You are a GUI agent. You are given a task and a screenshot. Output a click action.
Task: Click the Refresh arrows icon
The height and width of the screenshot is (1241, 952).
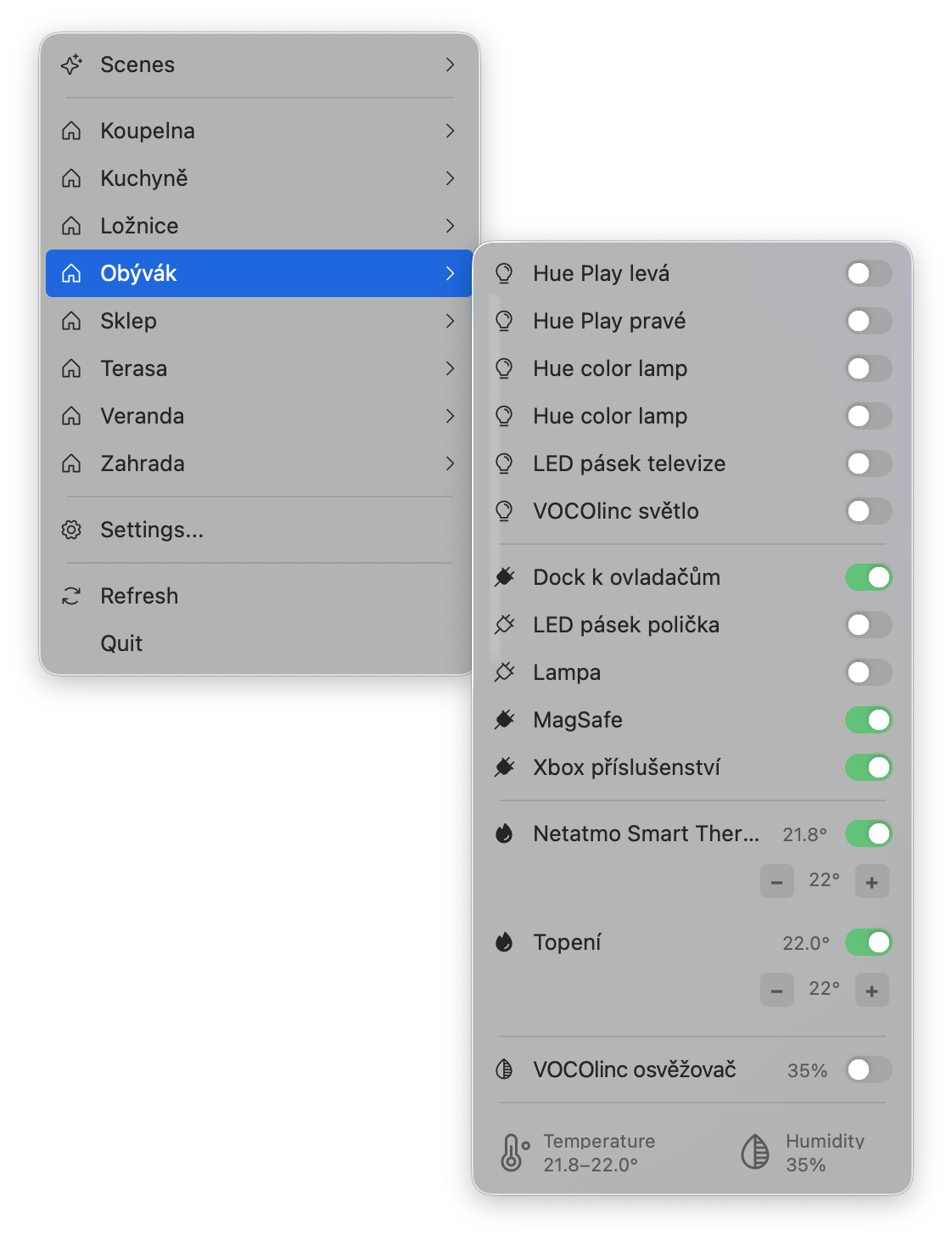click(x=72, y=596)
